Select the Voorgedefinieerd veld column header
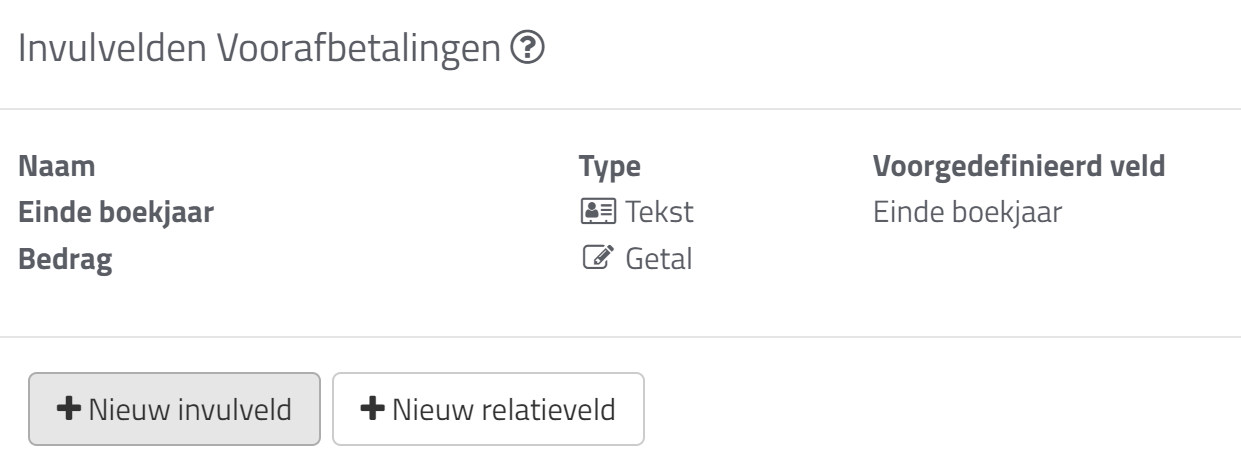The image size is (1241, 461). click(x=1020, y=166)
